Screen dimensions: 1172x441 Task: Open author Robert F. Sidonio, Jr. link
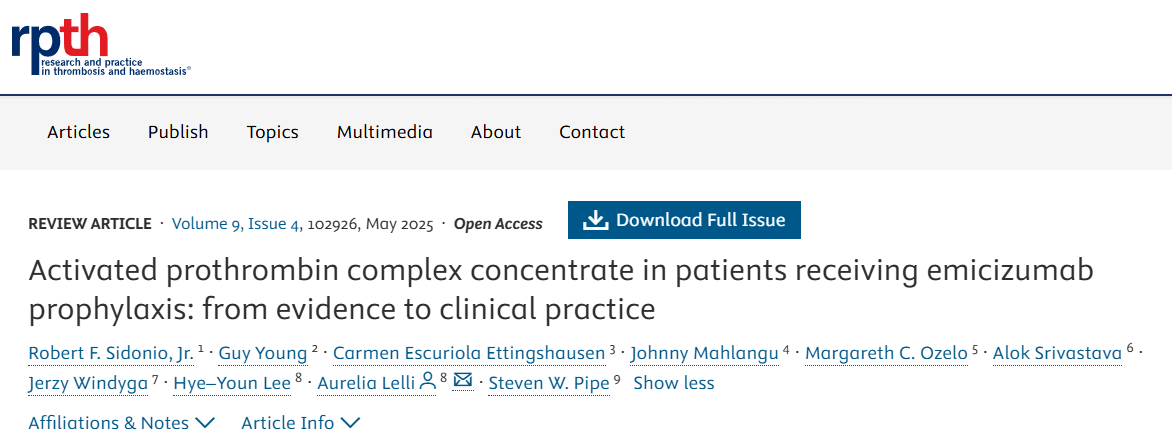tap(111, 352)
